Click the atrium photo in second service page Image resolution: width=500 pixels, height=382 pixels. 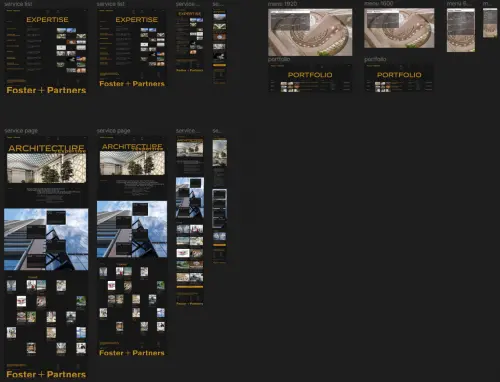click(132, 163)
